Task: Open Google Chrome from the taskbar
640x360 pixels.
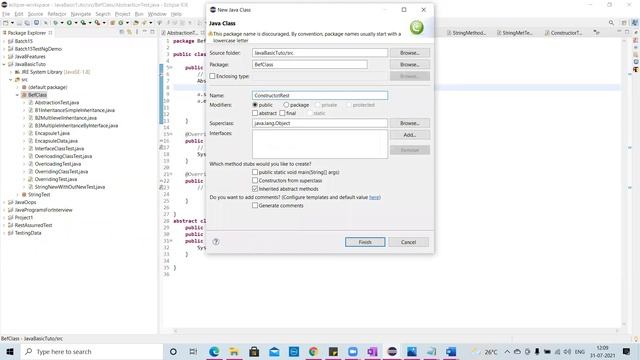Action: [x=313, y=351]
